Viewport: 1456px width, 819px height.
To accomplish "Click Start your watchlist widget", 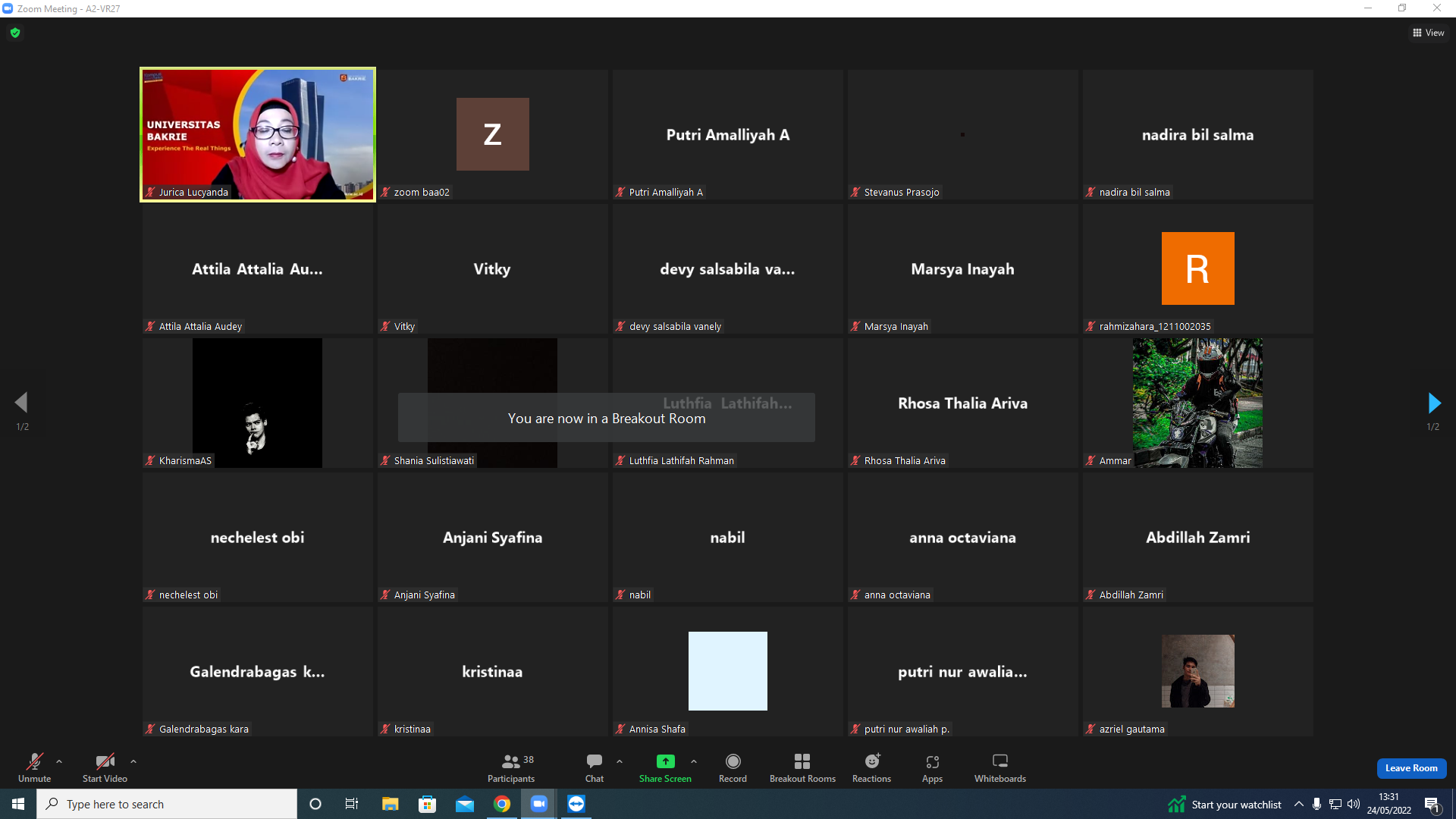I will pyautogui.click(x=1225, y=804).
